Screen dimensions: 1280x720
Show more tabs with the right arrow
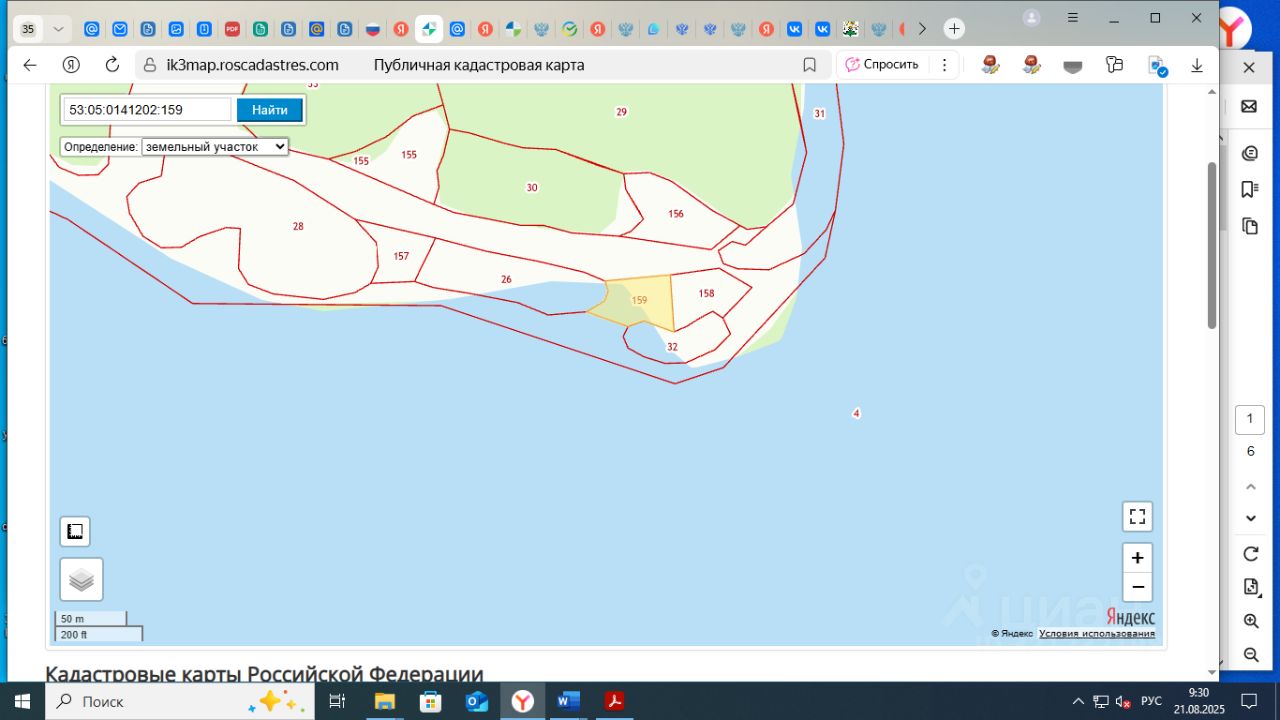922,29
